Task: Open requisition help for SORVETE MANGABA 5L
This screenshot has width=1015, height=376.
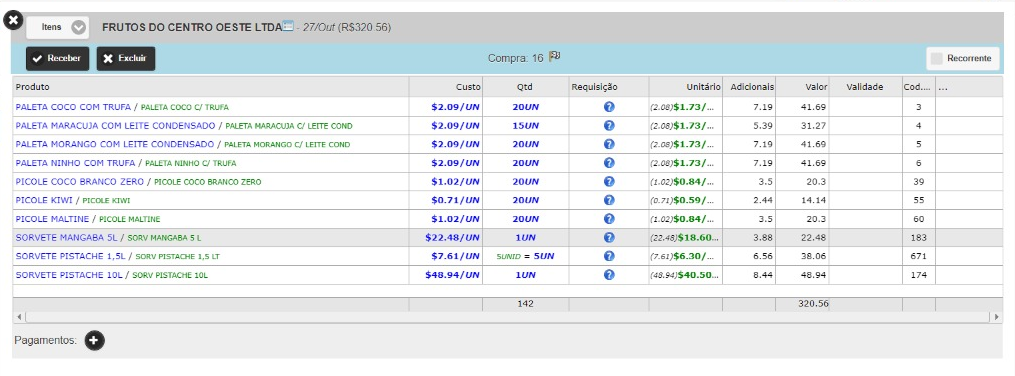Action: point(609,238)
